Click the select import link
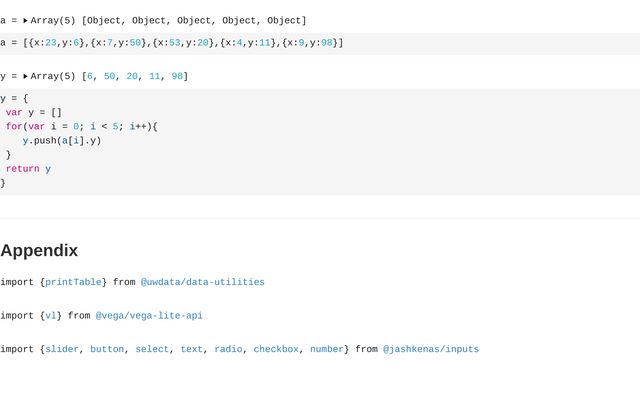This screenshot has height=400, width=640. tap(152, 350)
